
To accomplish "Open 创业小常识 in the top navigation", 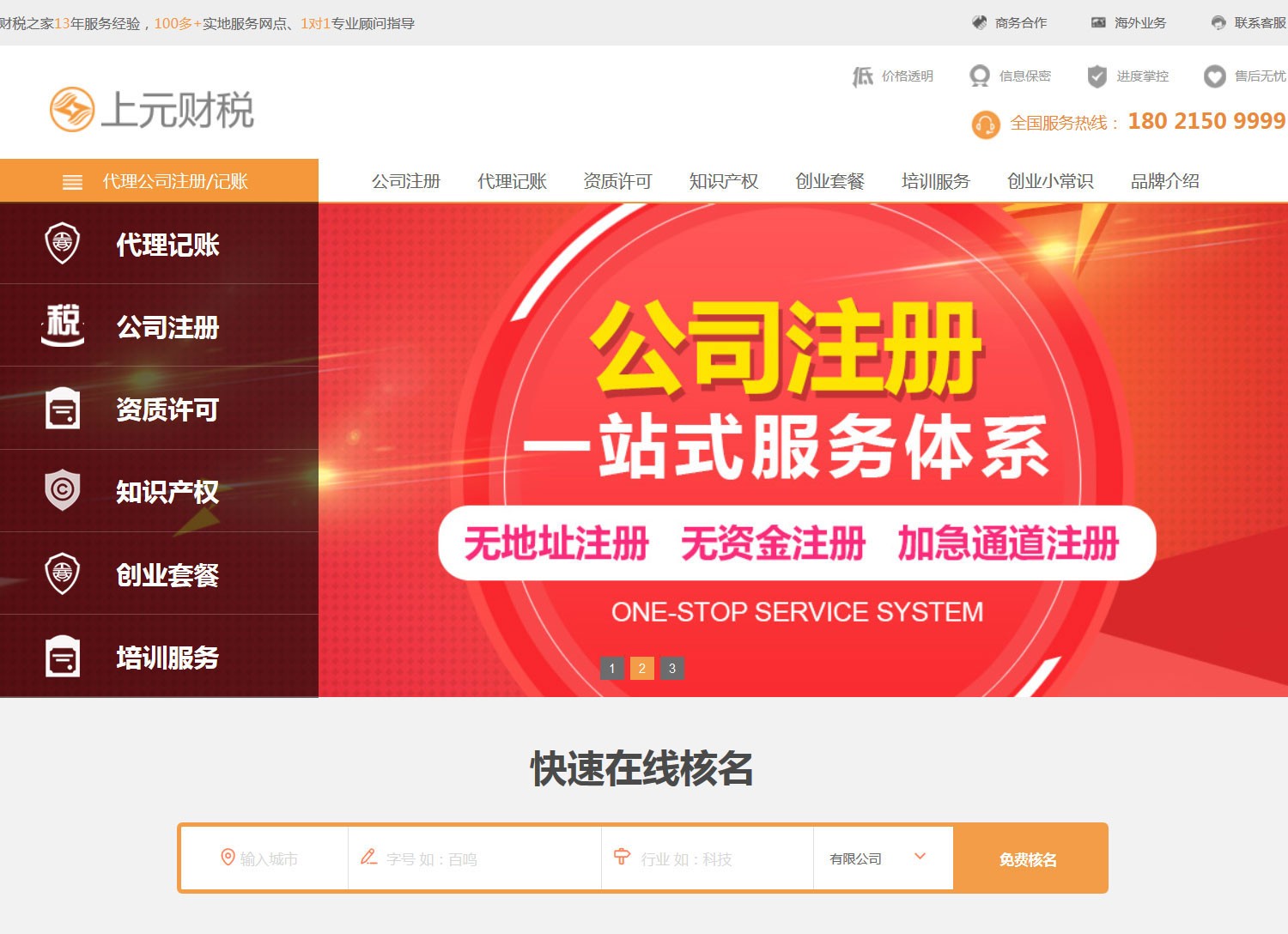I will pyautogui.click(x=1050, y=181).
